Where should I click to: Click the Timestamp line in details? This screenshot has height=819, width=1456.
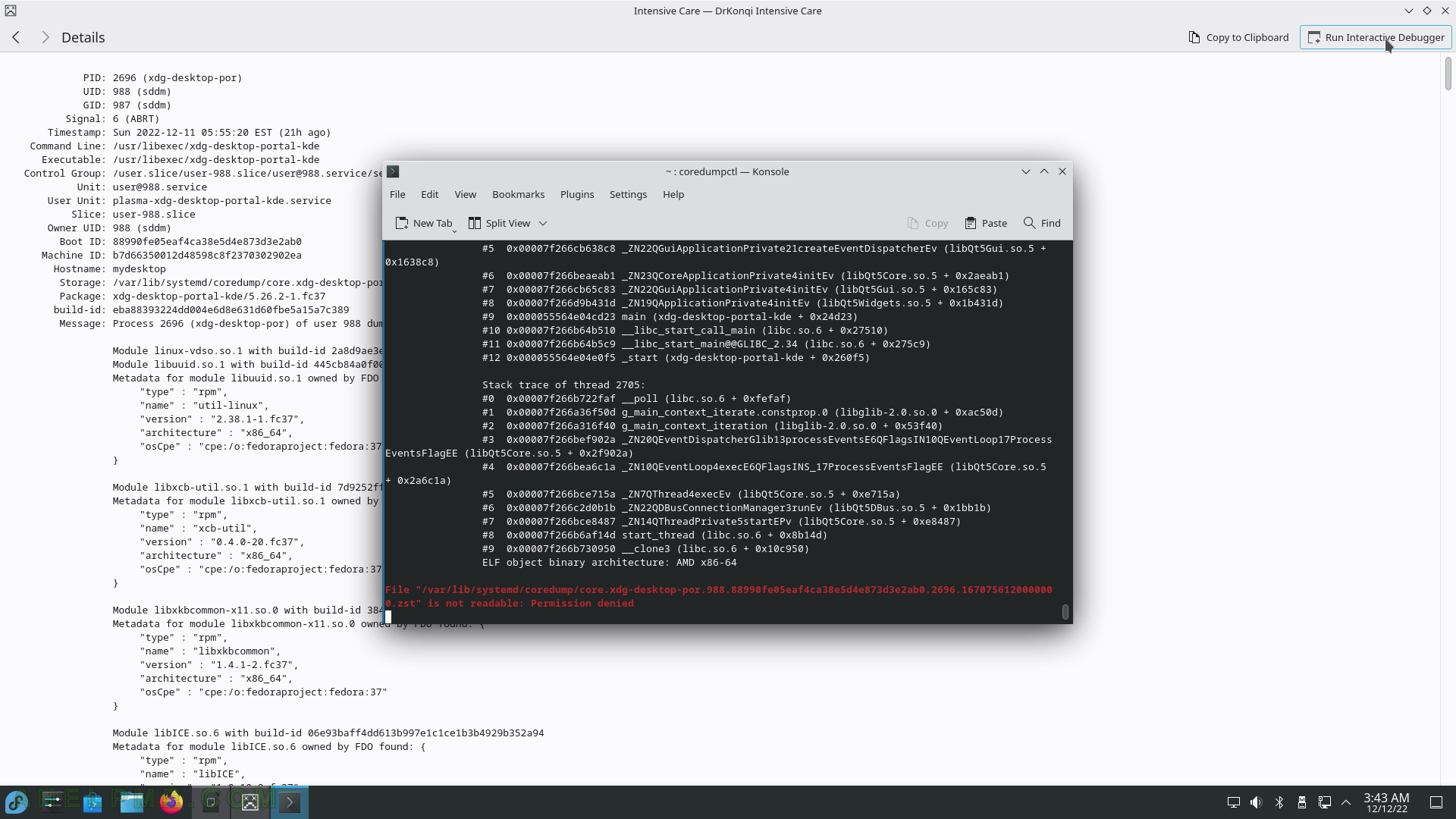[x=189, y=133]
